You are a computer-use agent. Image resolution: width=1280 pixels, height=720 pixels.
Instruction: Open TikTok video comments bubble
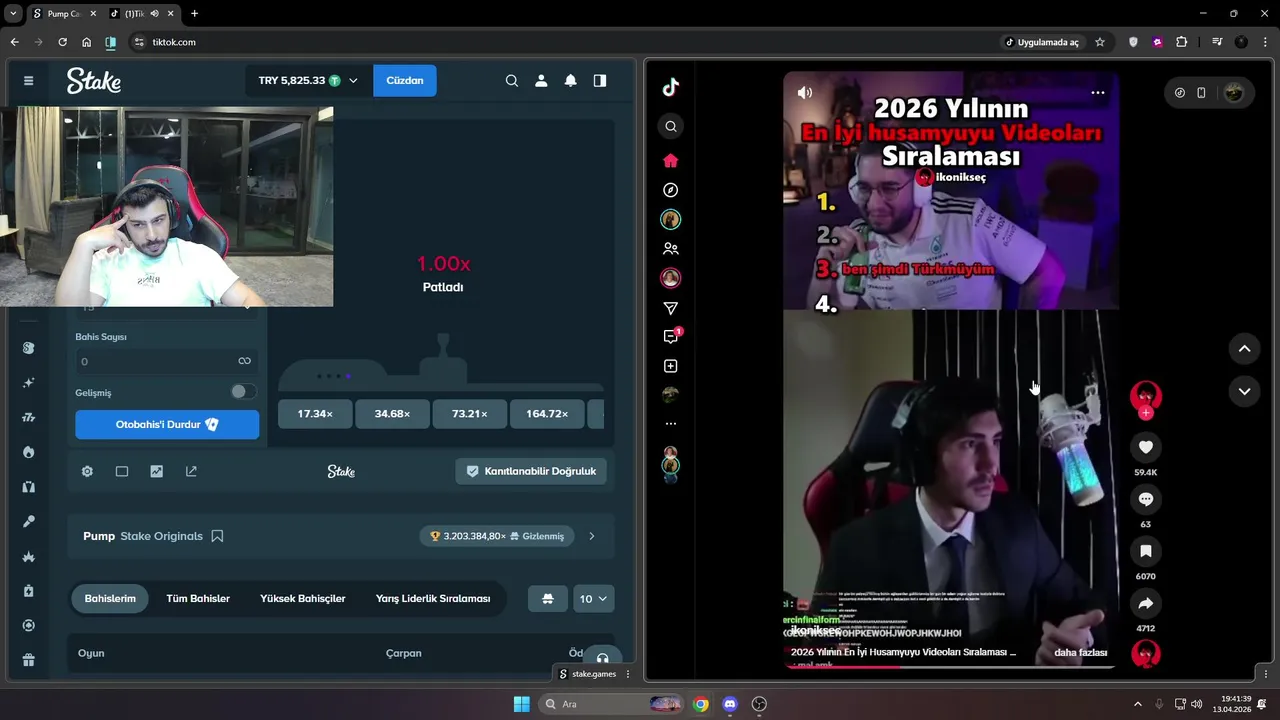[1146, 499]
